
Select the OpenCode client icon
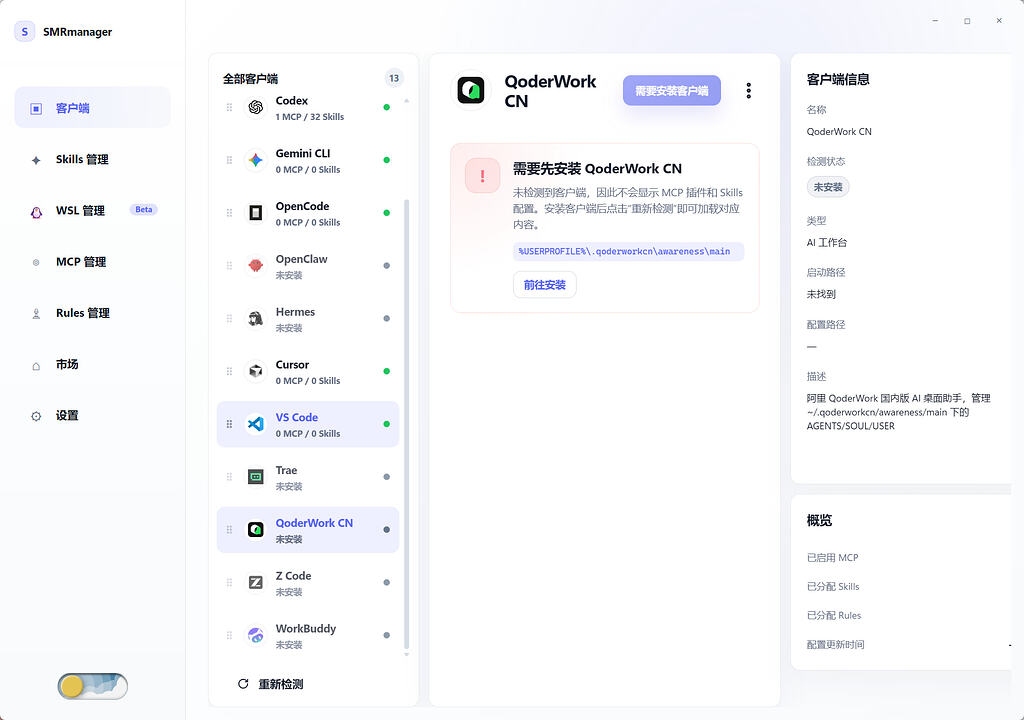[x=255, y=213]
